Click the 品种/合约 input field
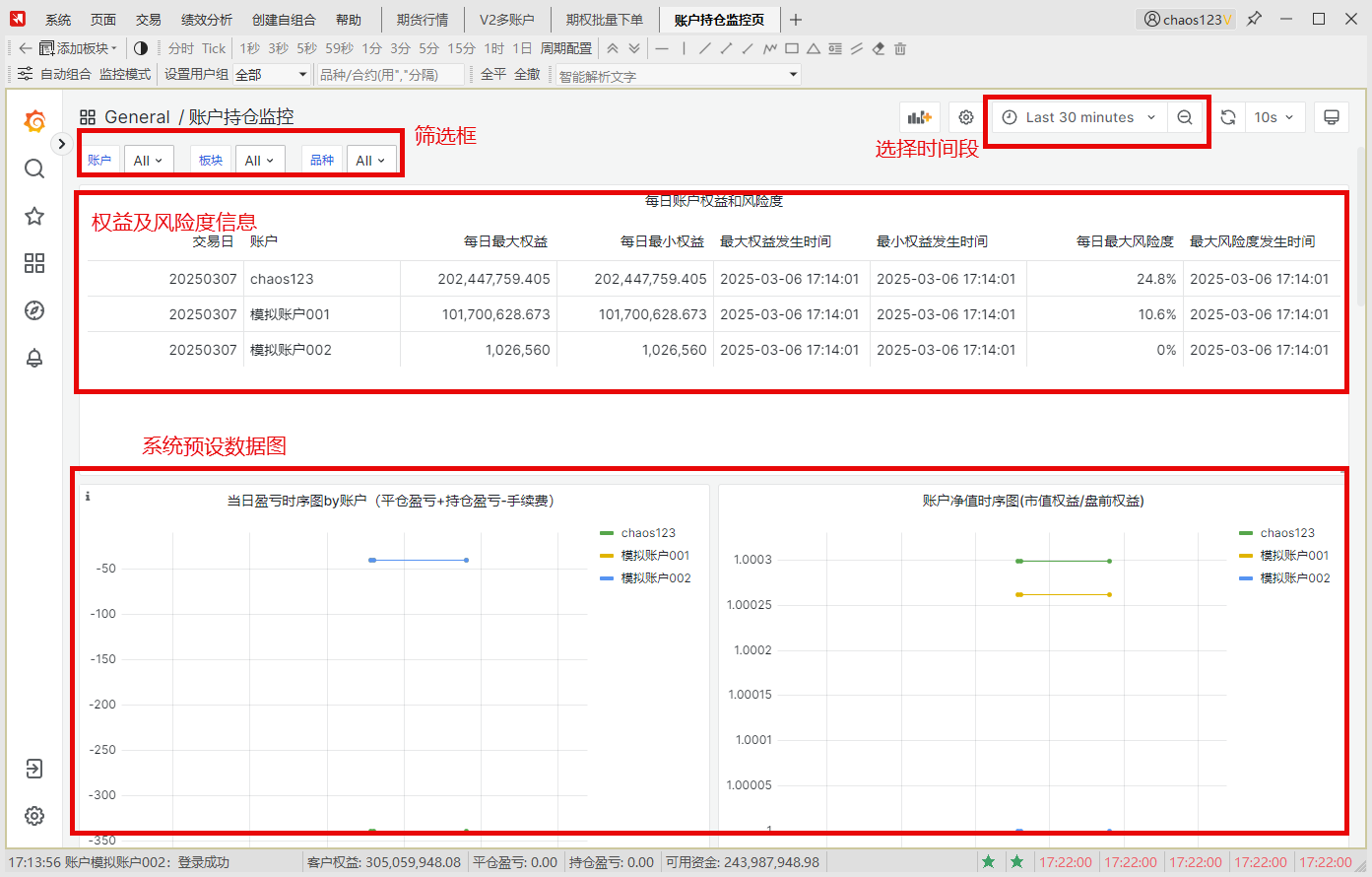 click(x=391, y=75)
